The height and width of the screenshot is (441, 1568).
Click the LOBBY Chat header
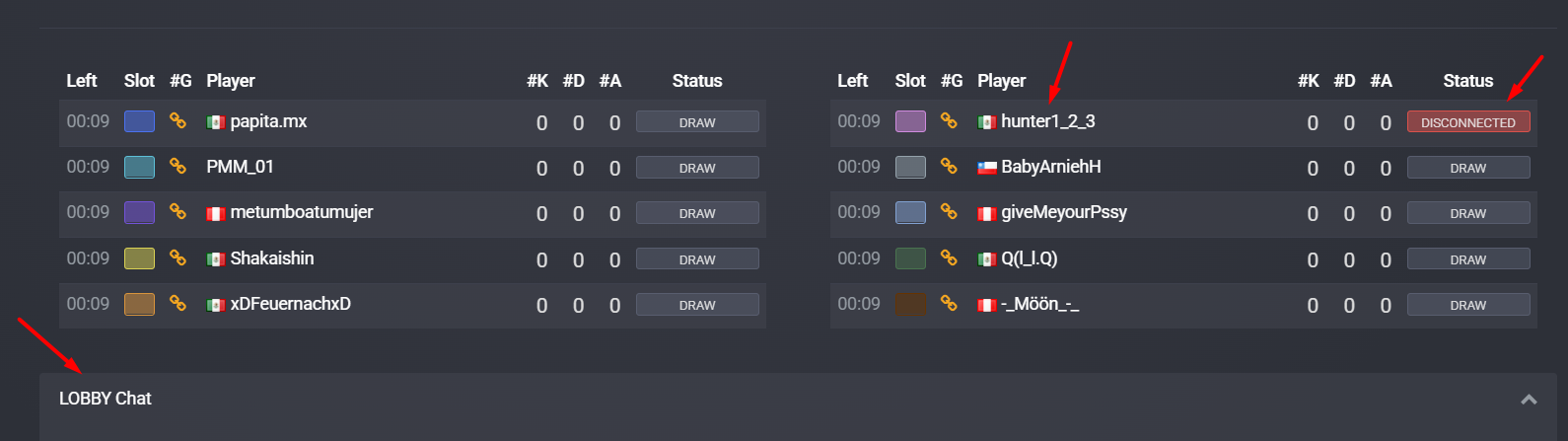pos(105,399)
